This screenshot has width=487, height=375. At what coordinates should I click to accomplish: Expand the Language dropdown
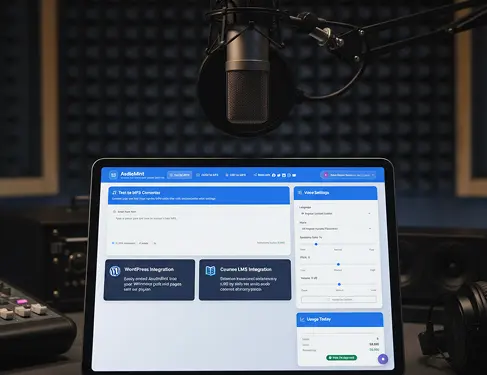(x=336, y=213)
